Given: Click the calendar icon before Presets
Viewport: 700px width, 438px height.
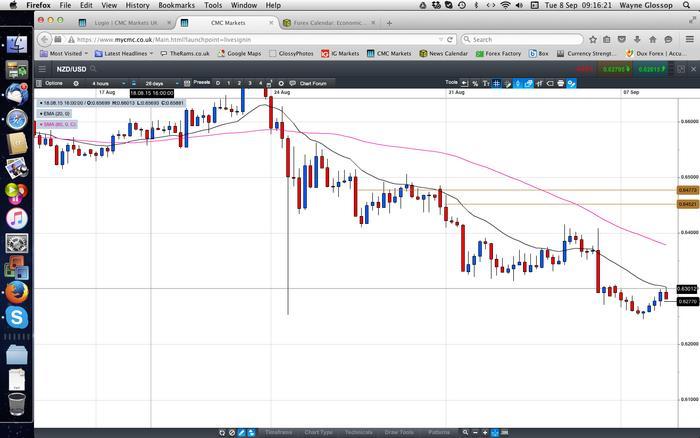Looking at the screenshot, I should click(x=187, y=83).
